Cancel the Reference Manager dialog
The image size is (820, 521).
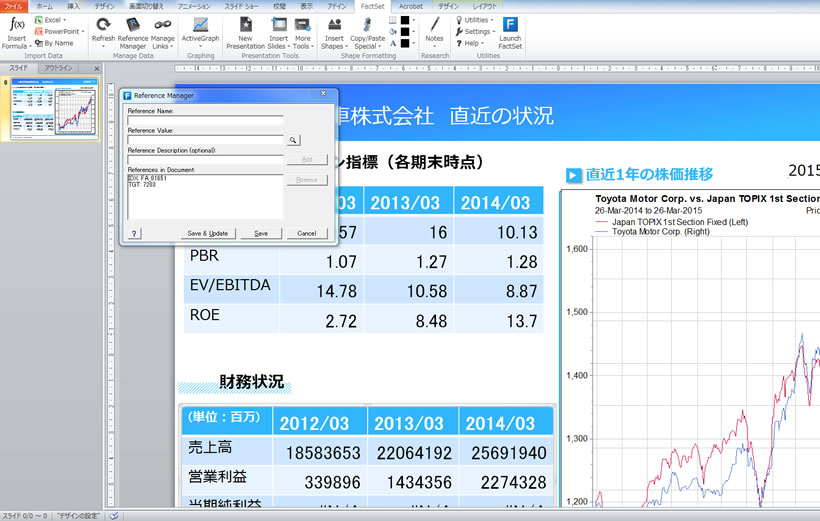[x=307, y=233]
